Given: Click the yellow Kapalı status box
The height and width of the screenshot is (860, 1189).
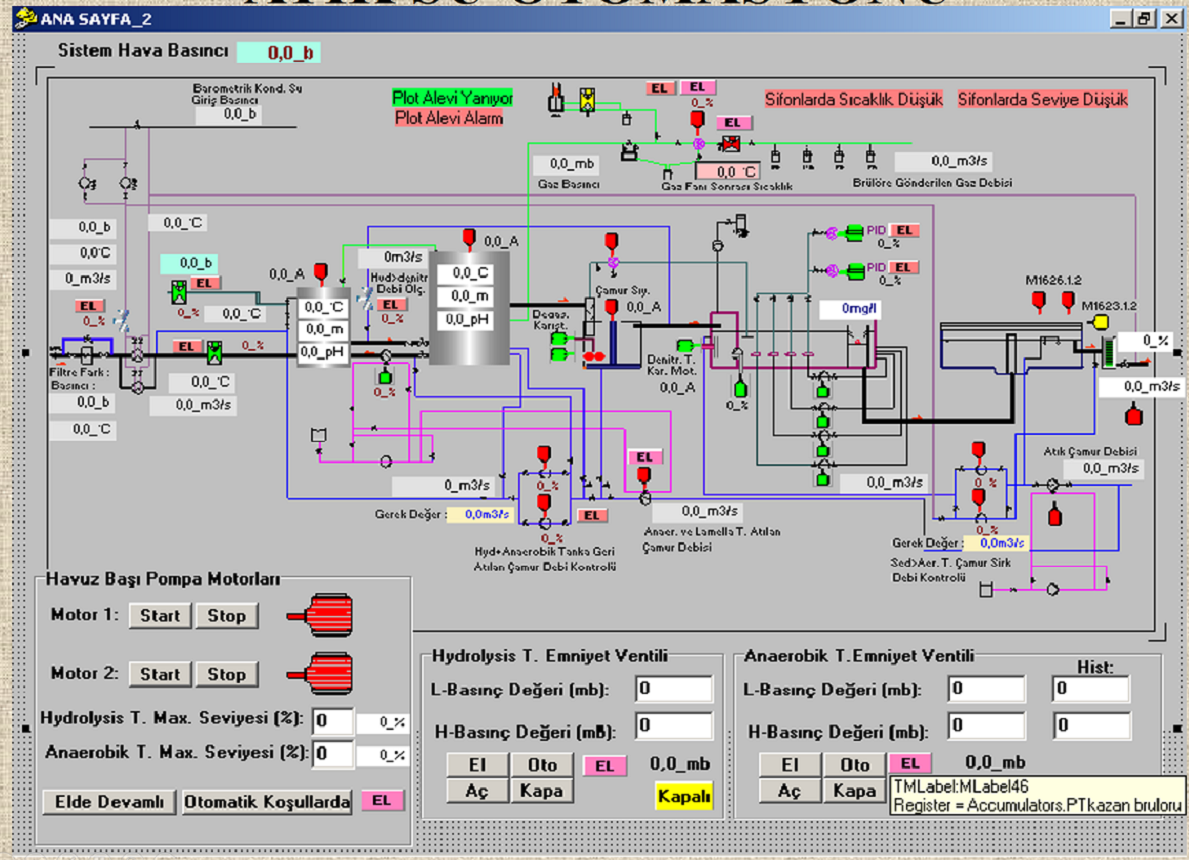Looking at the screenshot, I should click(x=684, y=796).
